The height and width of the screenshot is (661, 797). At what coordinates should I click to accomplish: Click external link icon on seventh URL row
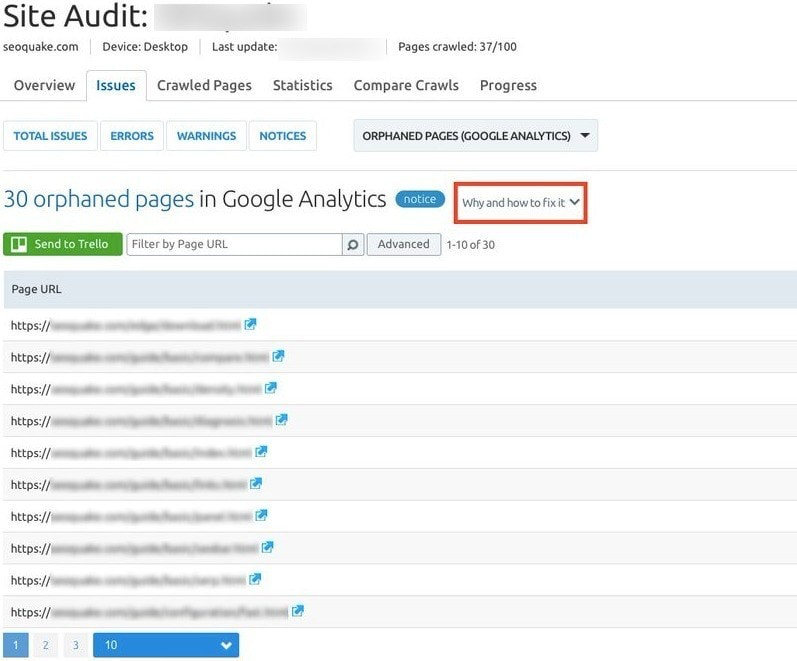click(261, 516)
